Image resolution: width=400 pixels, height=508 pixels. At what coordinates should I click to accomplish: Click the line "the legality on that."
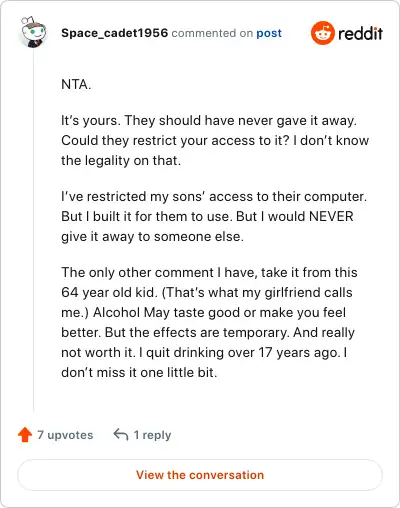tap(121, 161)
